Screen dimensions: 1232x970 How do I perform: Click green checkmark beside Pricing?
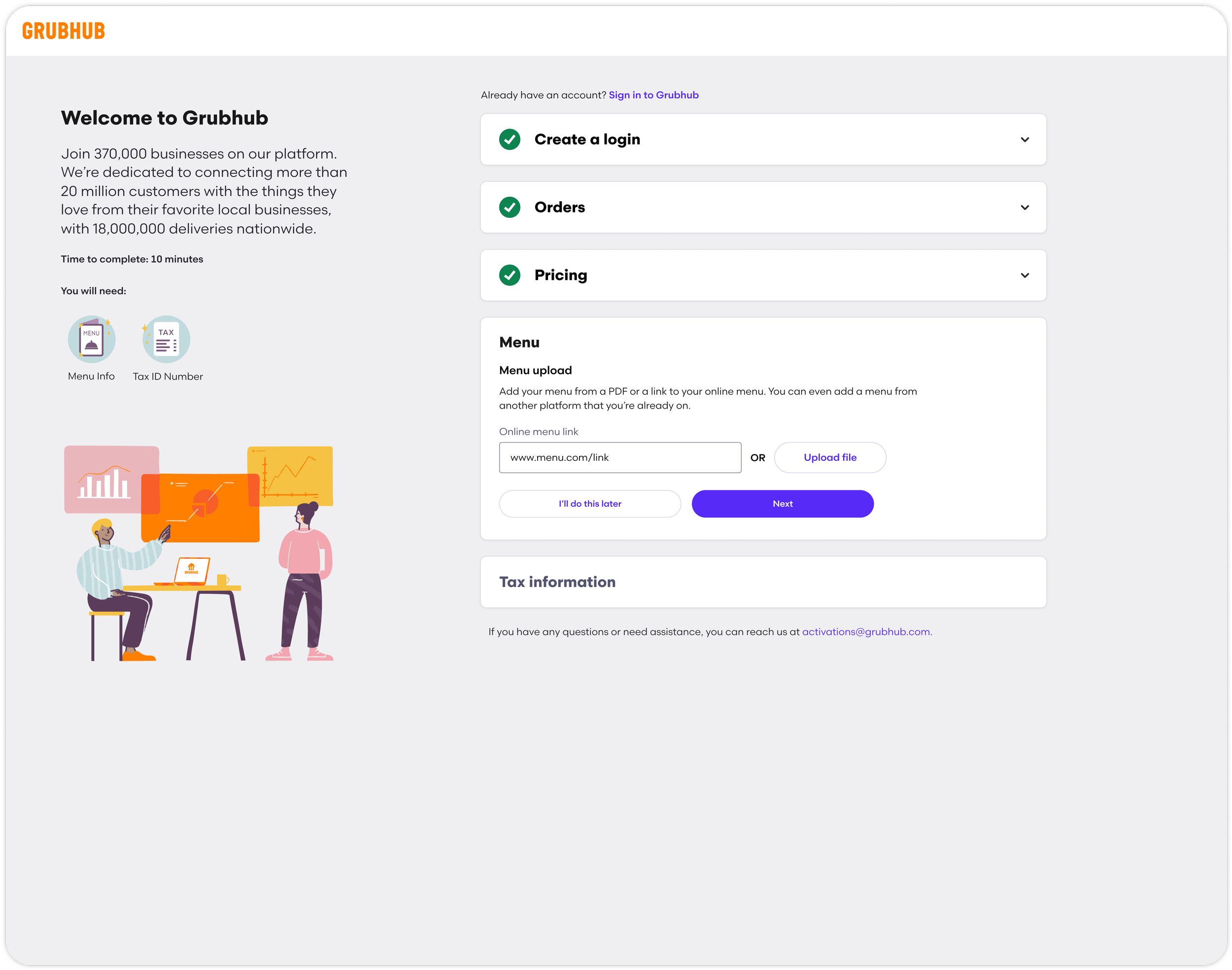pos(509,276)
